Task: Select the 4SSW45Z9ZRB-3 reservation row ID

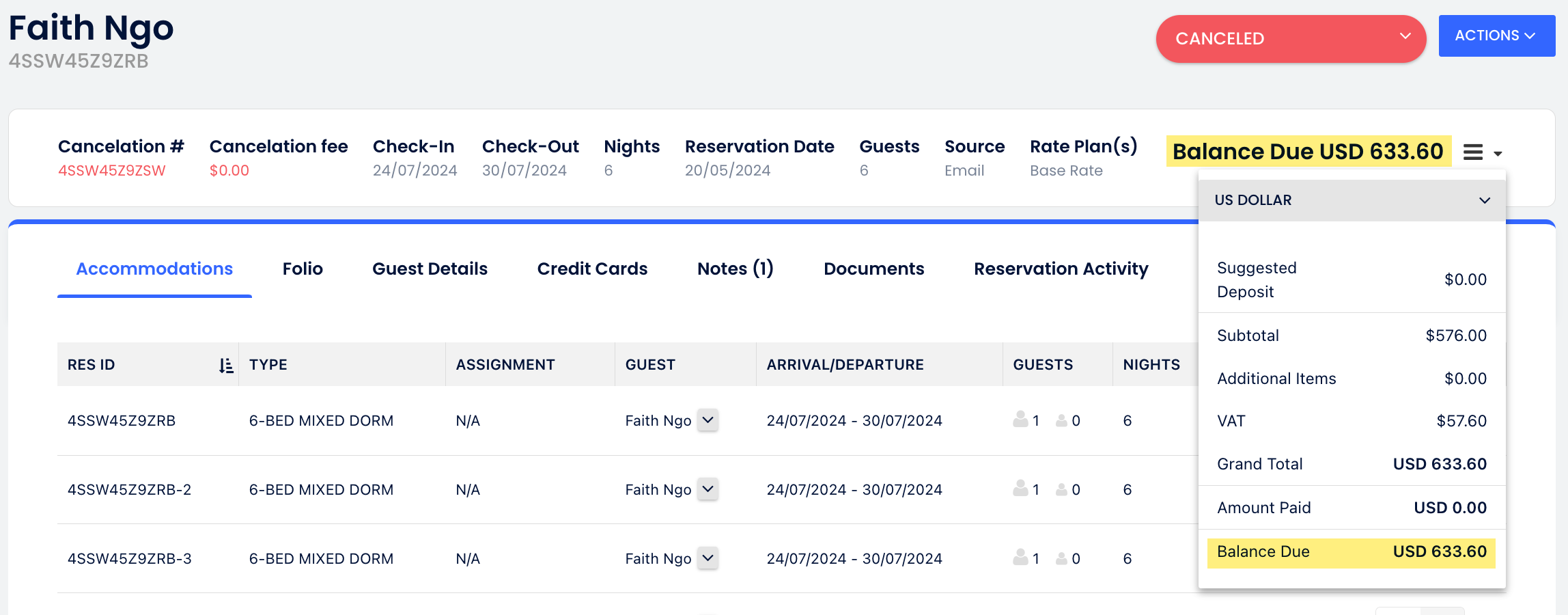Action: pos(130,559)
